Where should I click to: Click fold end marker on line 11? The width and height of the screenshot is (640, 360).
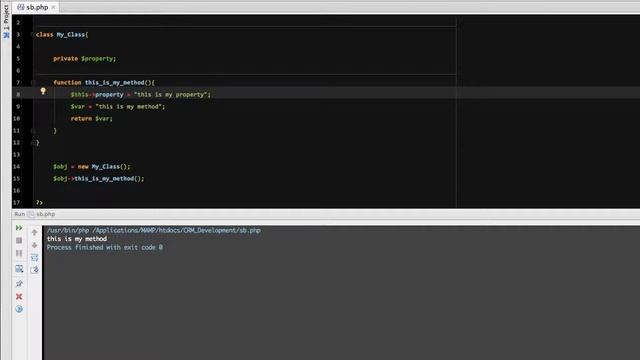coord(33,131)
